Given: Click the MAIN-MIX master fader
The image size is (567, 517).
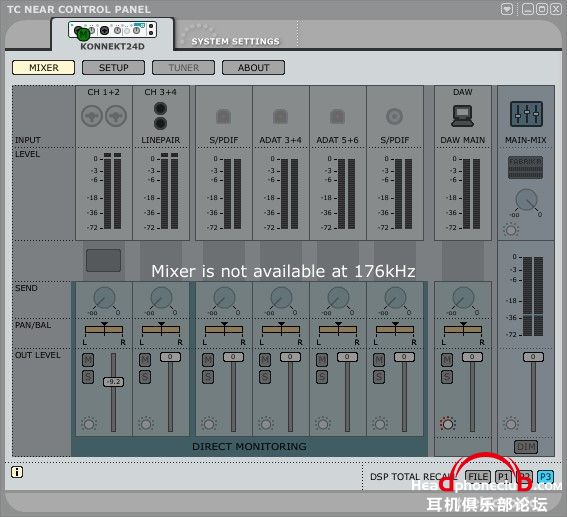Looking at the screenshot, I should click(533, 357).
